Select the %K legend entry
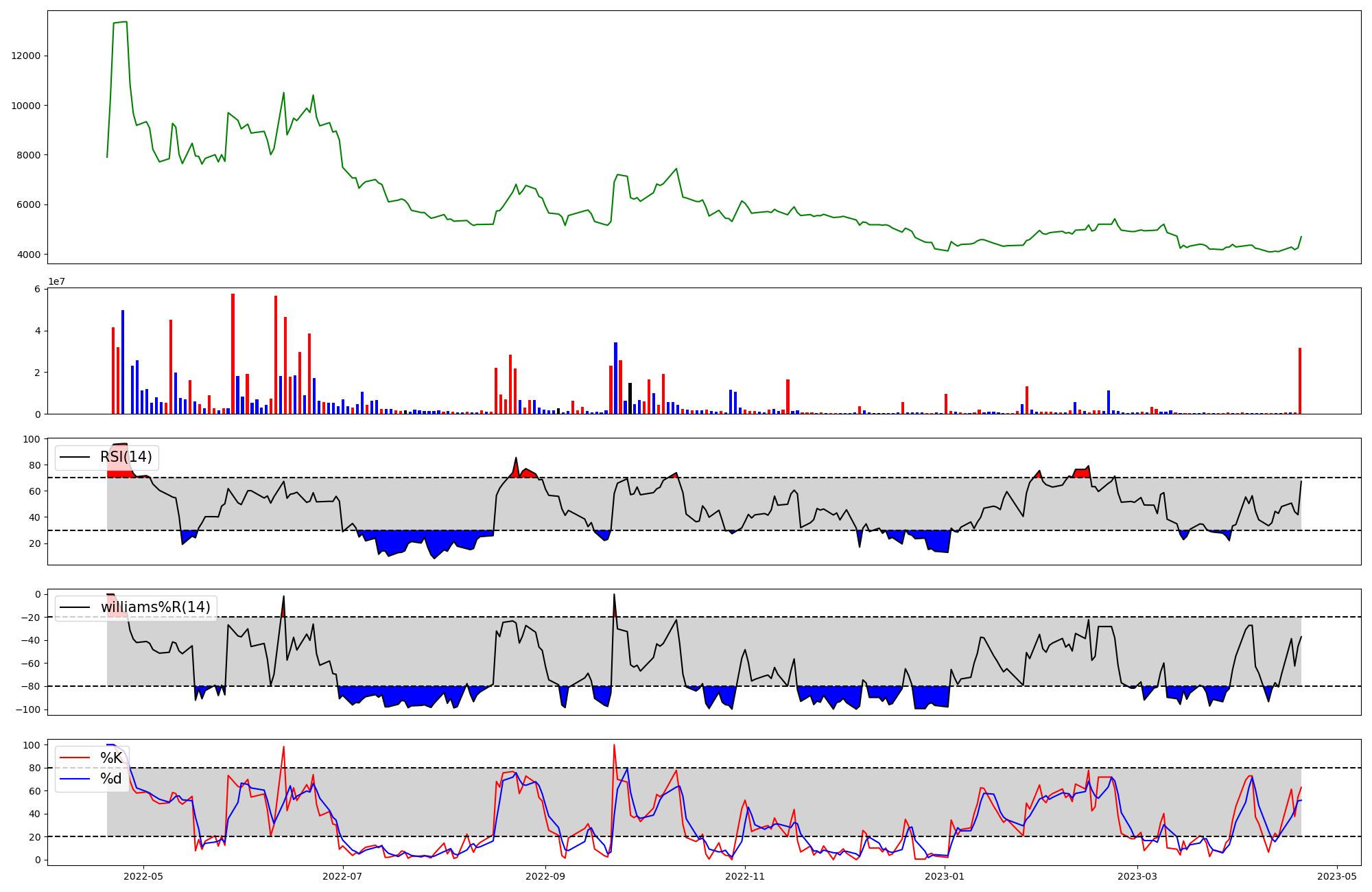This screenshot has width=1372, height=892. tap(111, 758)
